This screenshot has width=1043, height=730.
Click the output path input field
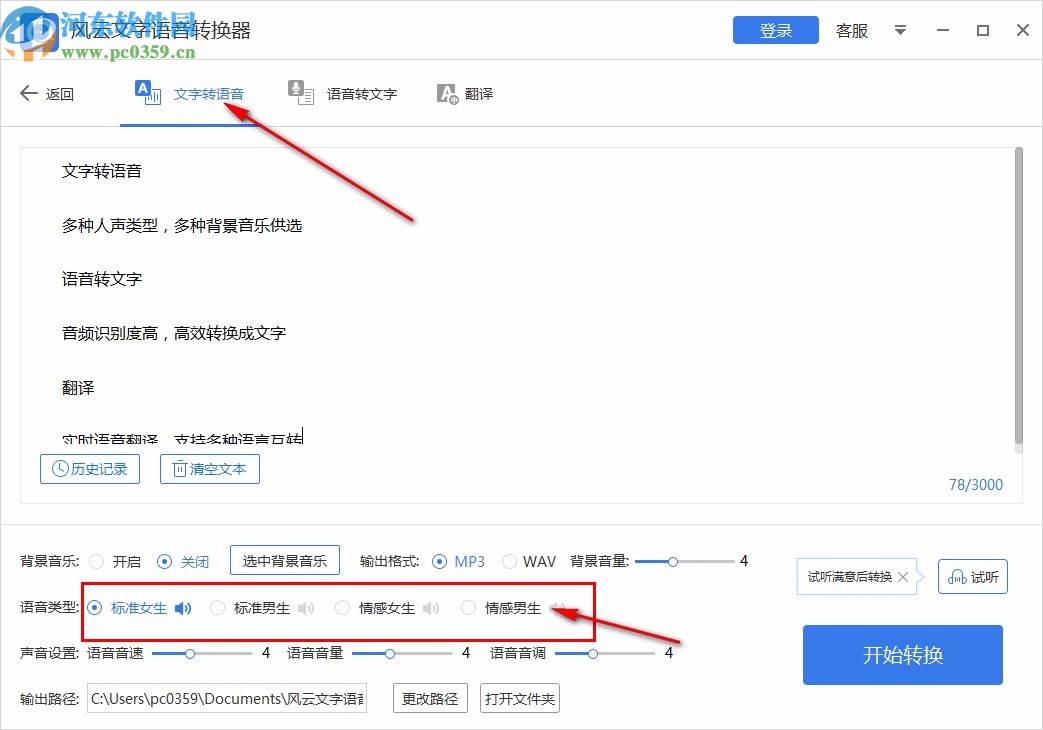[226, 698]
